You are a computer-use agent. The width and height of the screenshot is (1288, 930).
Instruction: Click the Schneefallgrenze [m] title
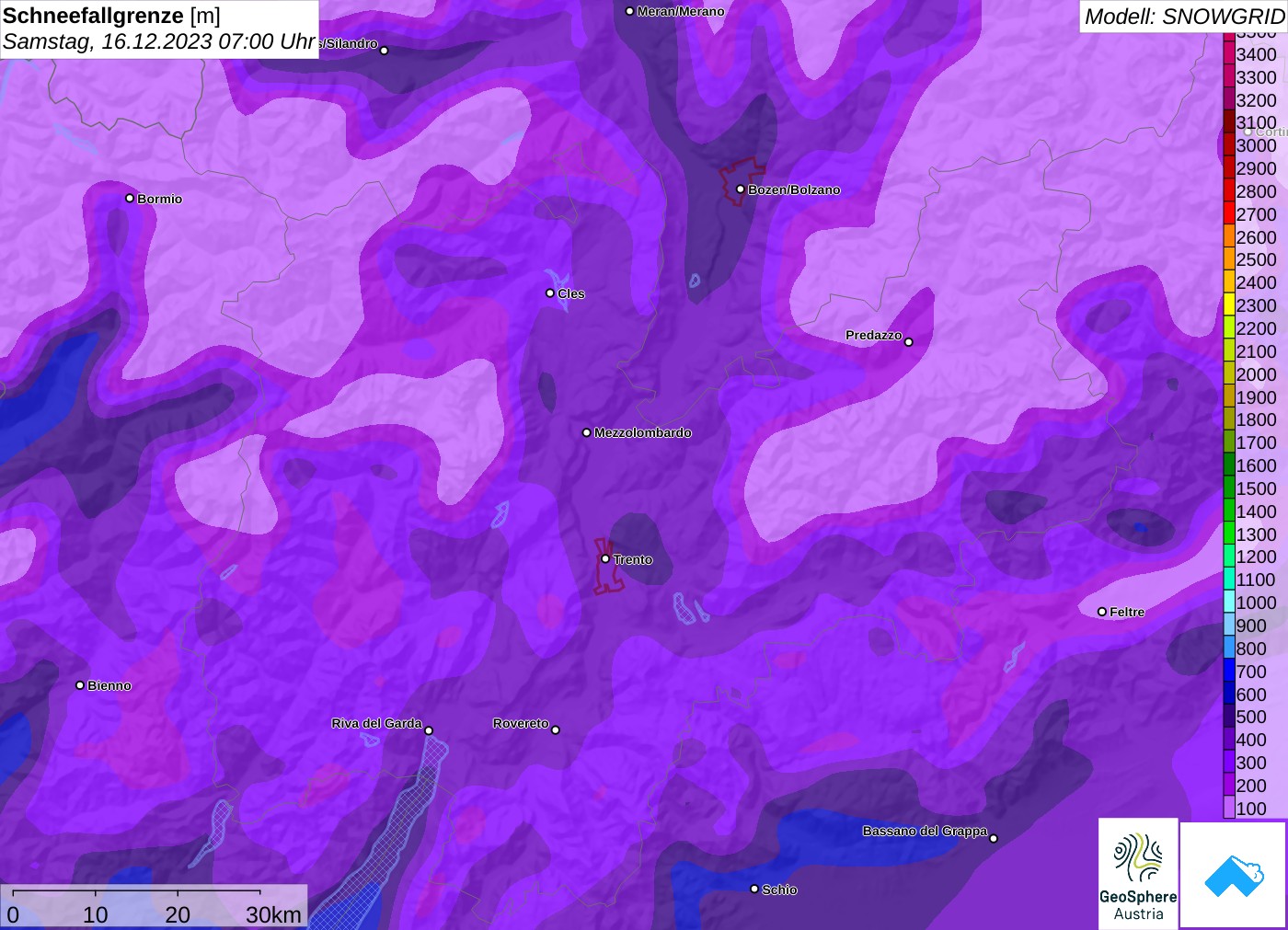(111, 16)
